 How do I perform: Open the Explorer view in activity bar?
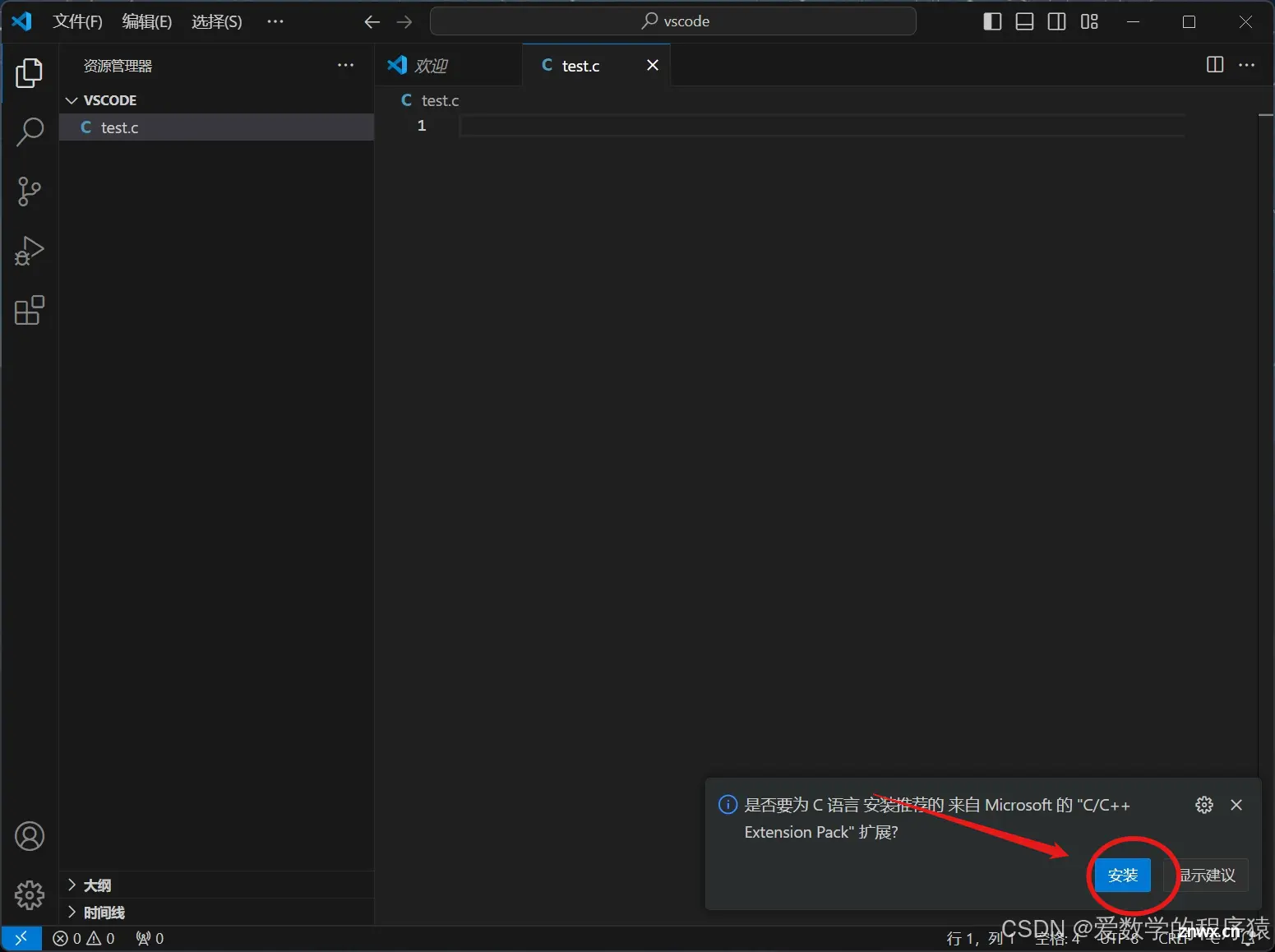[x=29, y=73]
